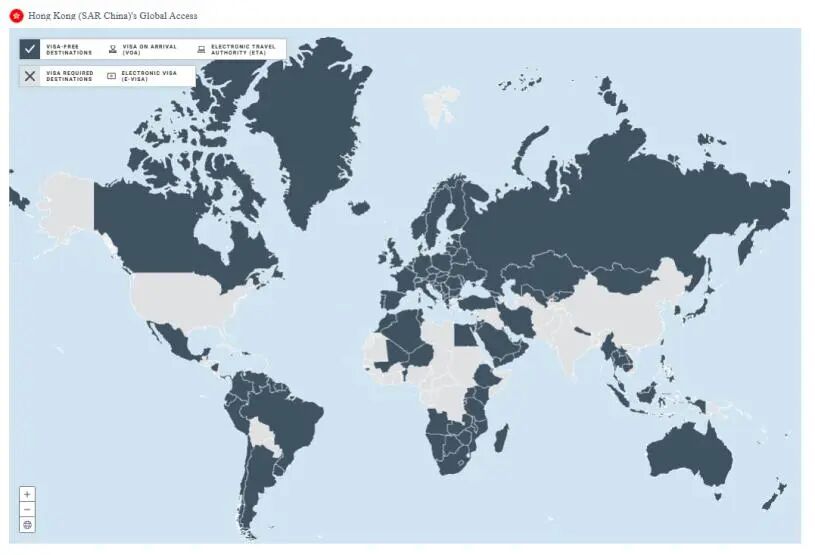Toggle the Visa-Free Destinations checkmark
The image size is (815, 555).
click(30, 49)
